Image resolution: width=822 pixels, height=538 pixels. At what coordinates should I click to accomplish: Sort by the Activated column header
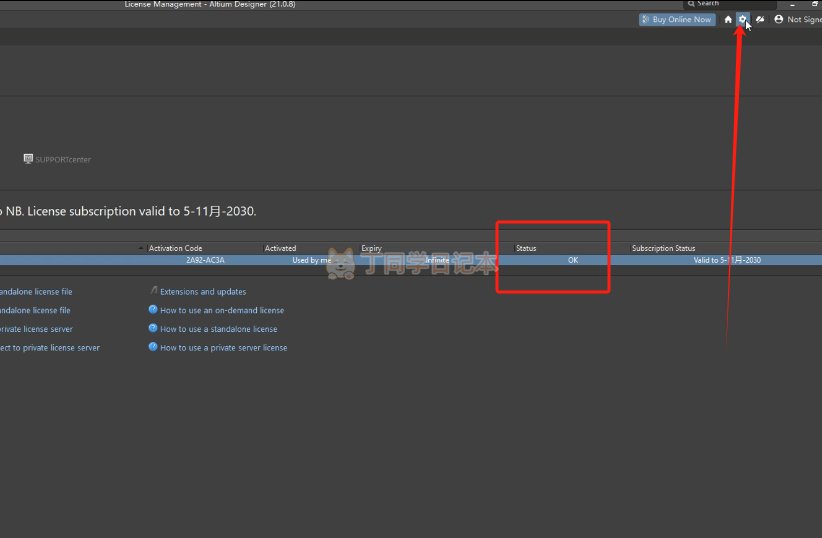coord(280,248)
